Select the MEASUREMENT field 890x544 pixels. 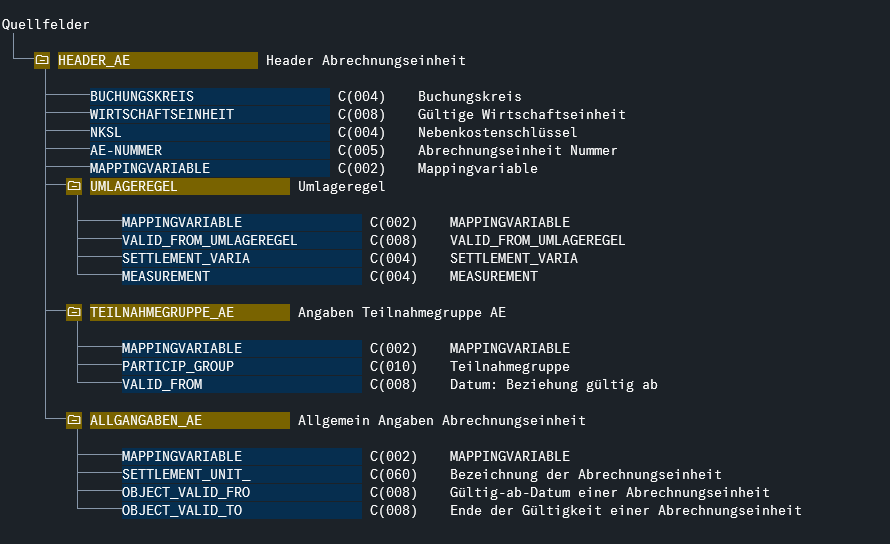tap(241, 277)
